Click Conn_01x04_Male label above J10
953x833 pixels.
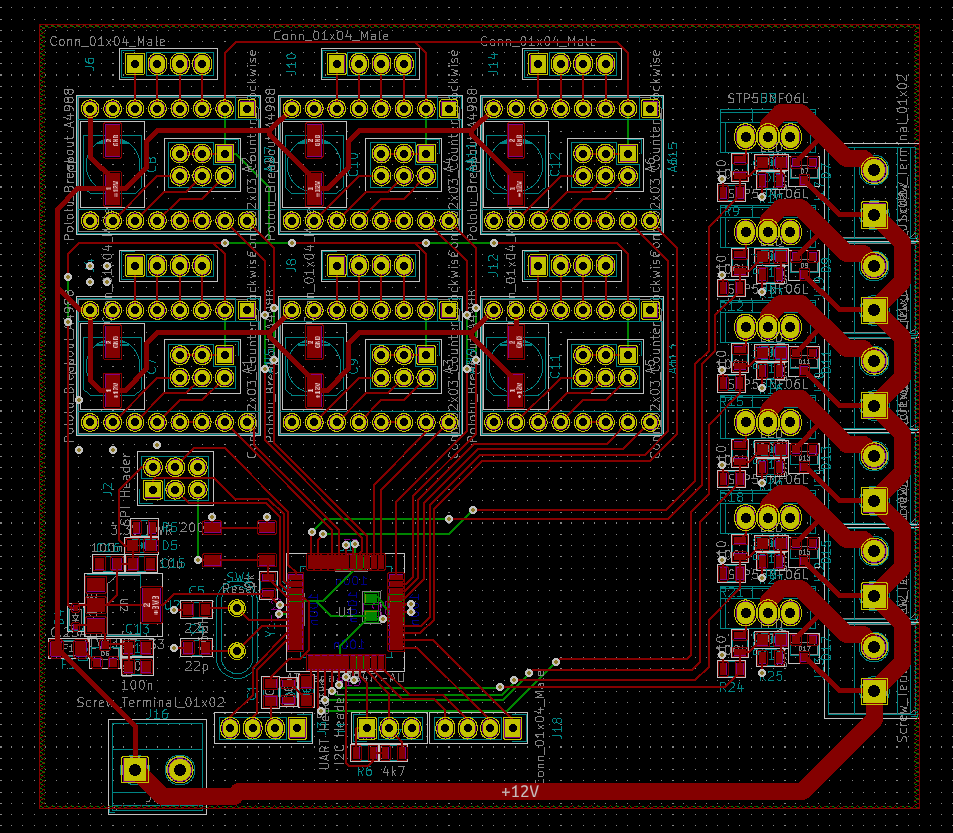pos(331,36)
